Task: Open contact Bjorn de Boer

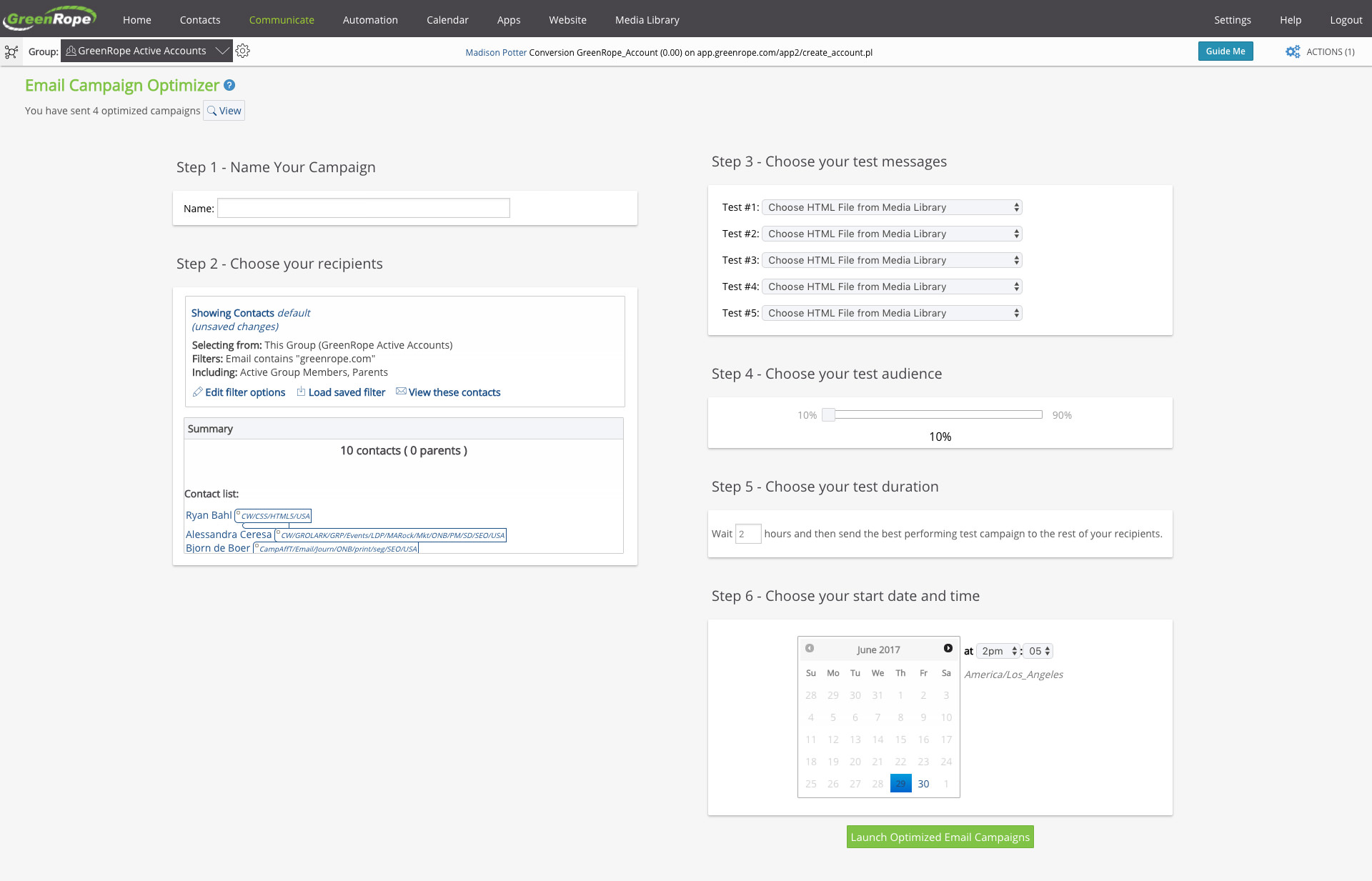Action: point(218,548)
